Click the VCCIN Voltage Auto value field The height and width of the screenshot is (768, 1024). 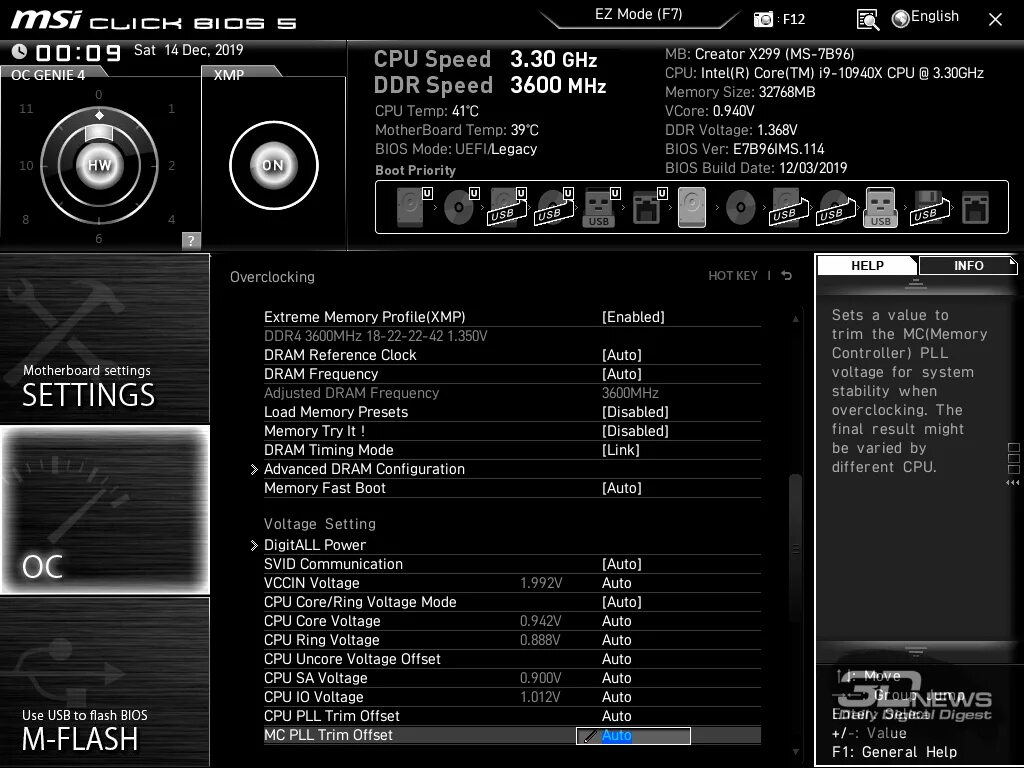616,583
